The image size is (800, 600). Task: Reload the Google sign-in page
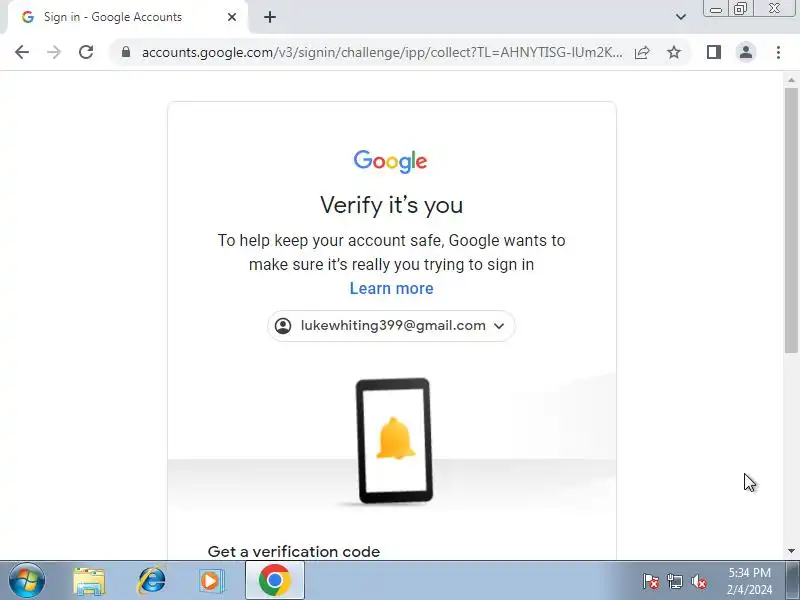tap(86, 52)
